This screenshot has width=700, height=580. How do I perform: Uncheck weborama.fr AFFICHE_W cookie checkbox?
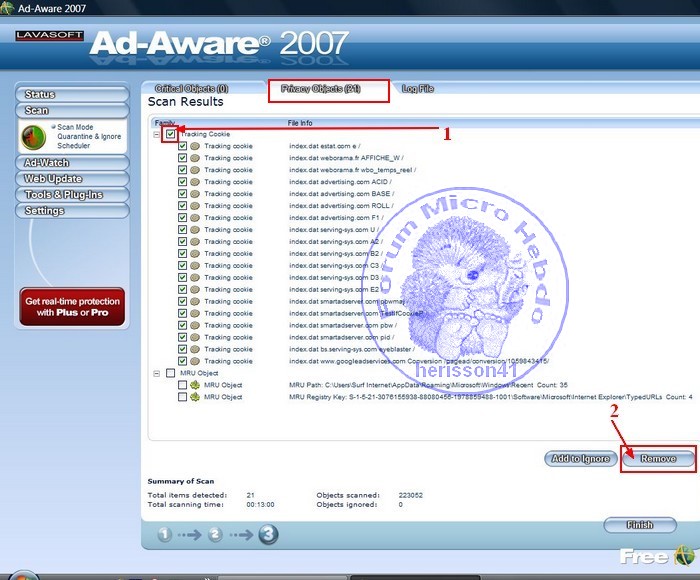pyautogui.click(x=182, y=158)
